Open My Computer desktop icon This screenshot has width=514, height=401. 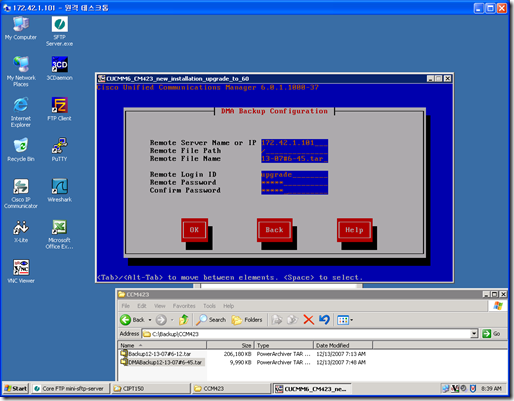pos(21,28)
